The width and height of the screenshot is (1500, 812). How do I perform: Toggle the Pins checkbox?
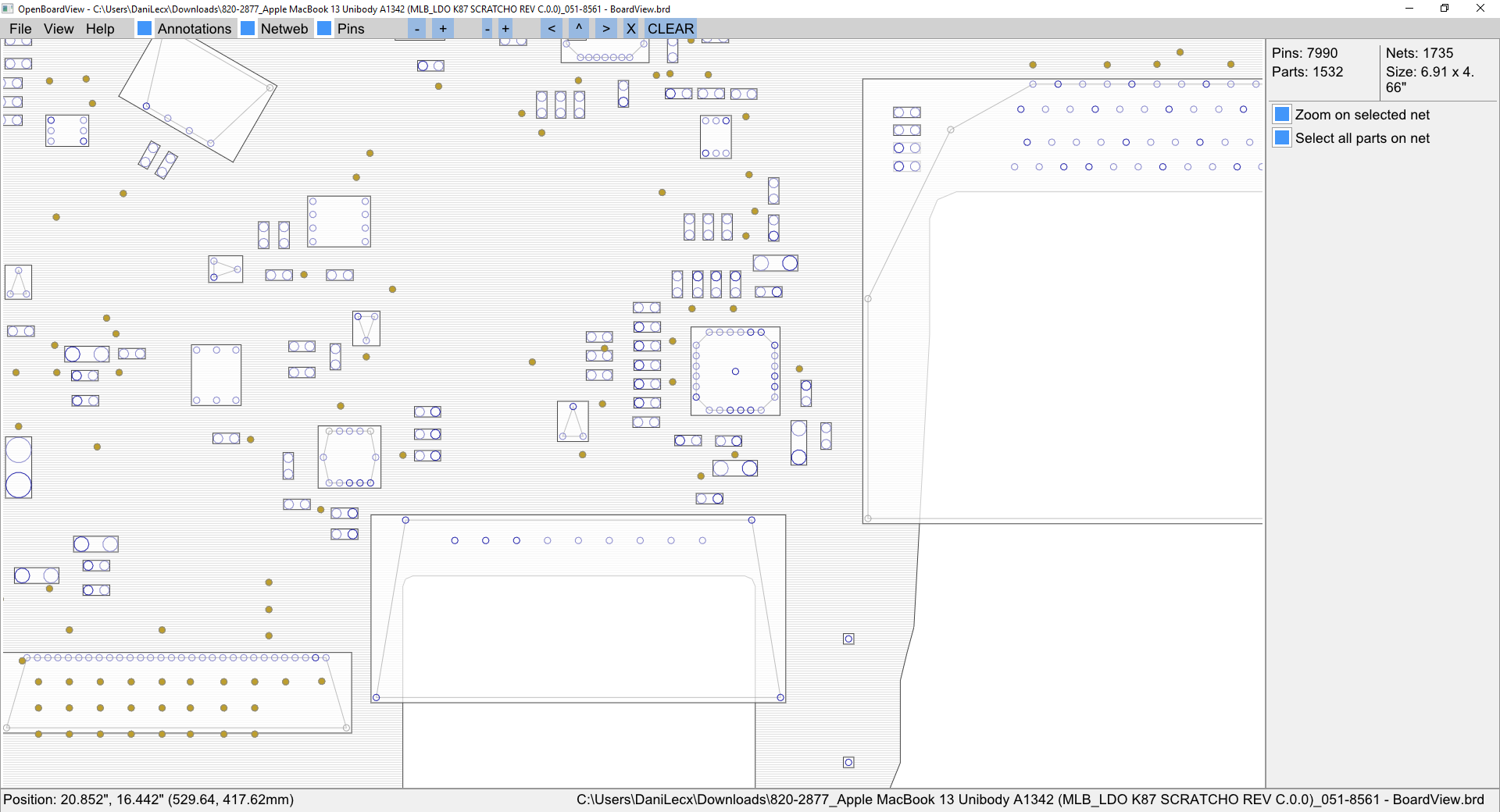[x=324, y=29]
